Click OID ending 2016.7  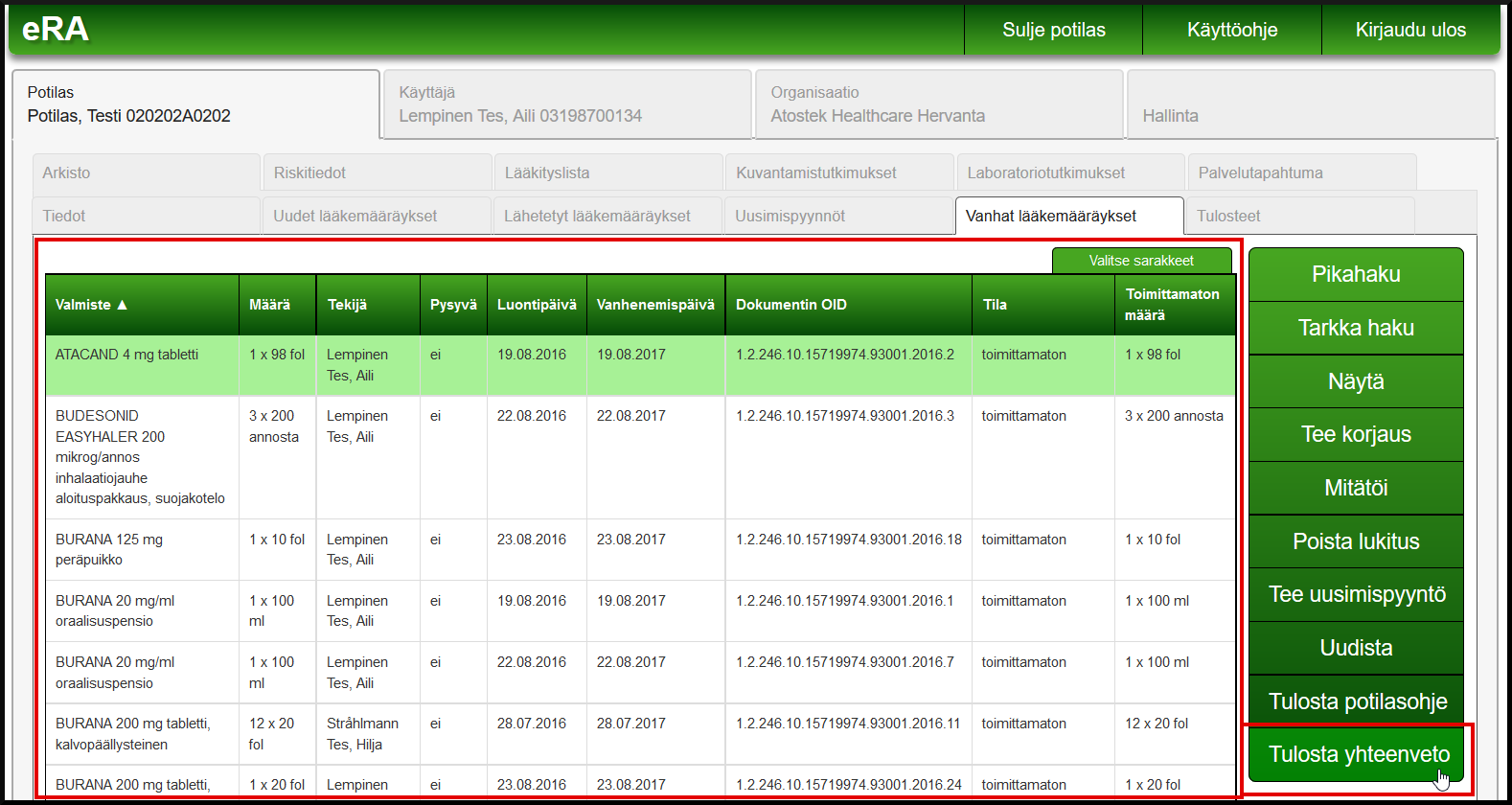845,662
